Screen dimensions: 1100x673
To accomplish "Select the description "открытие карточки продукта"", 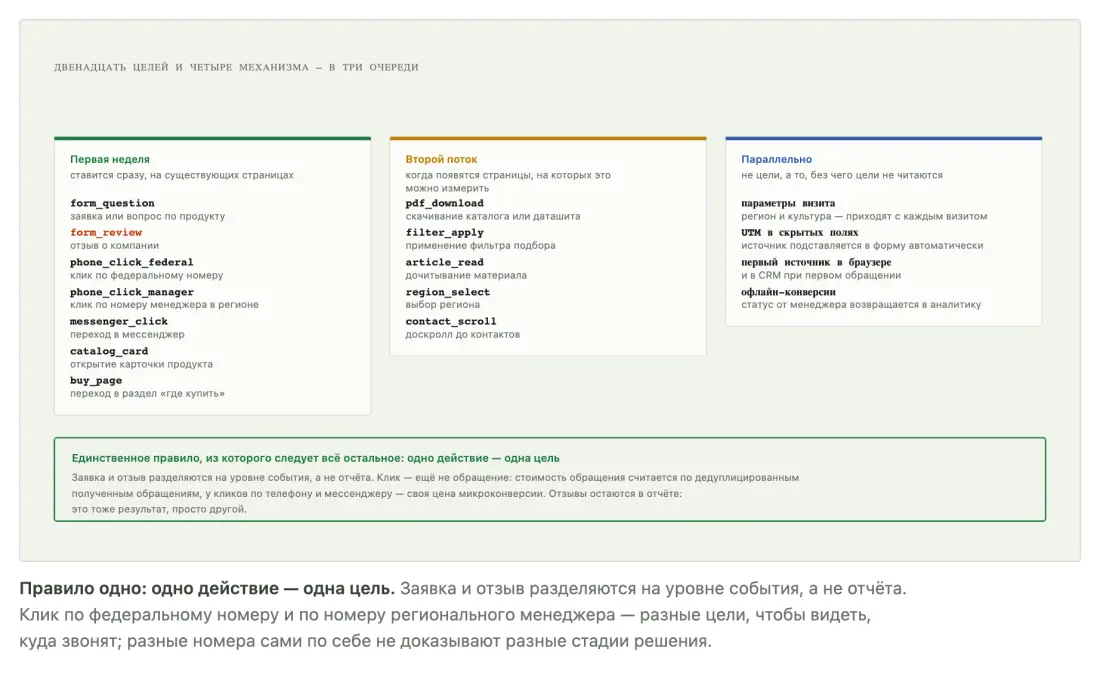I will [x=141, y=364].
